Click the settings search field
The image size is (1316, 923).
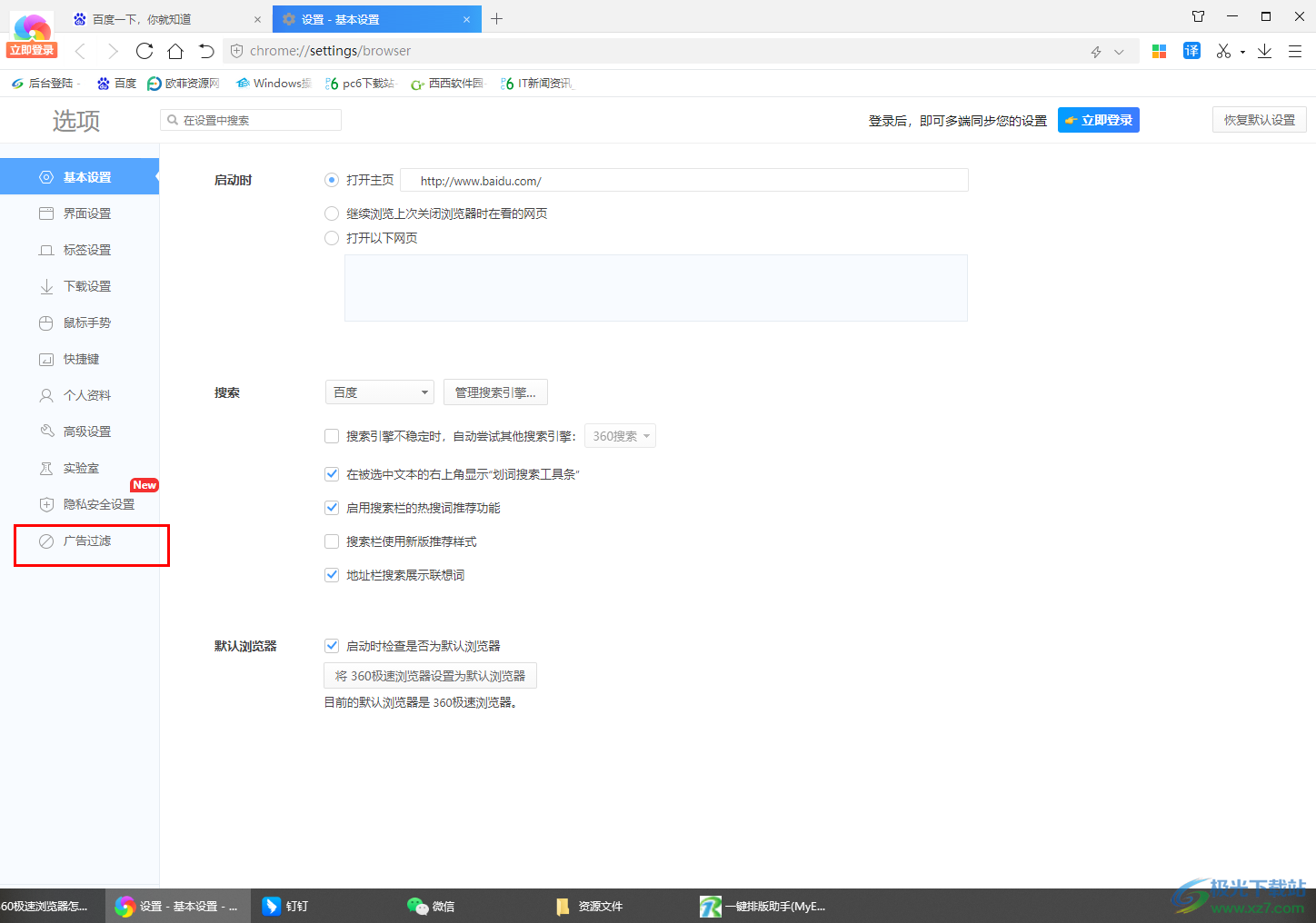click(x=251, y=120)
